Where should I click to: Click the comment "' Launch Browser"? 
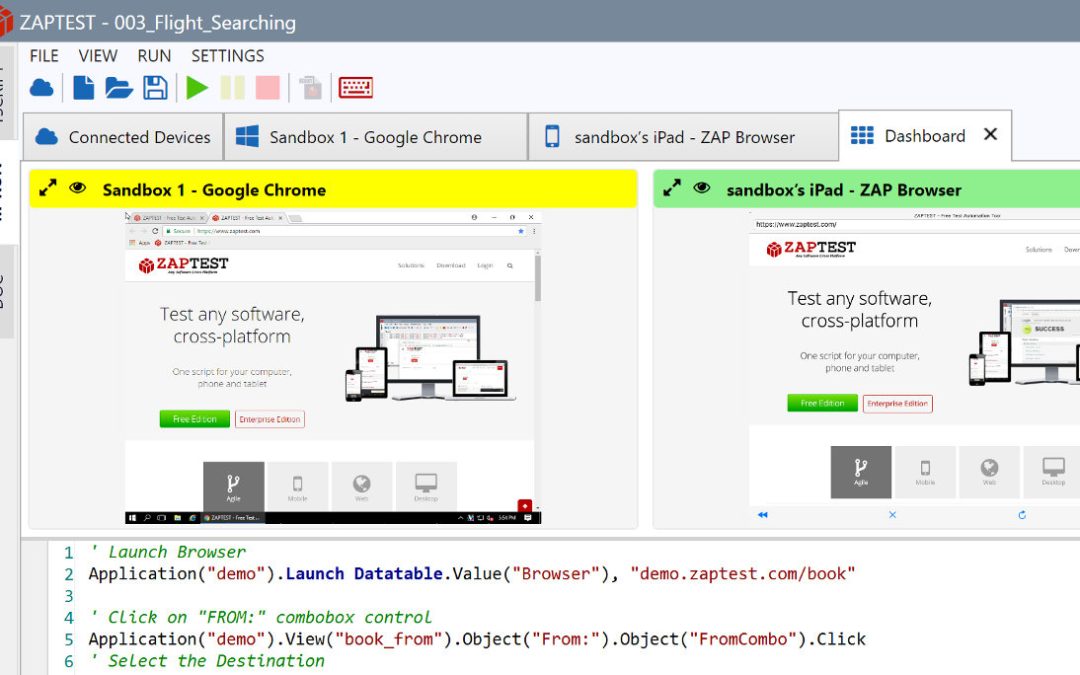(167, 552)
